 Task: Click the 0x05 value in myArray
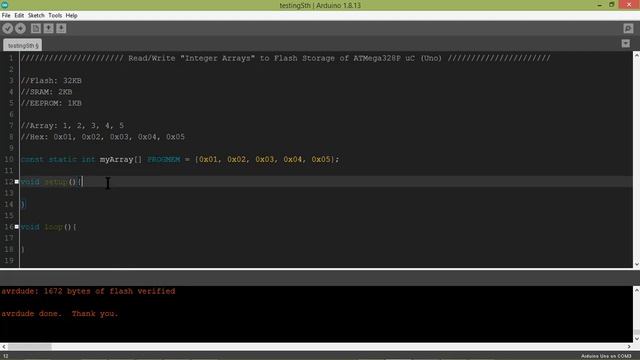[x=321, y=159]
